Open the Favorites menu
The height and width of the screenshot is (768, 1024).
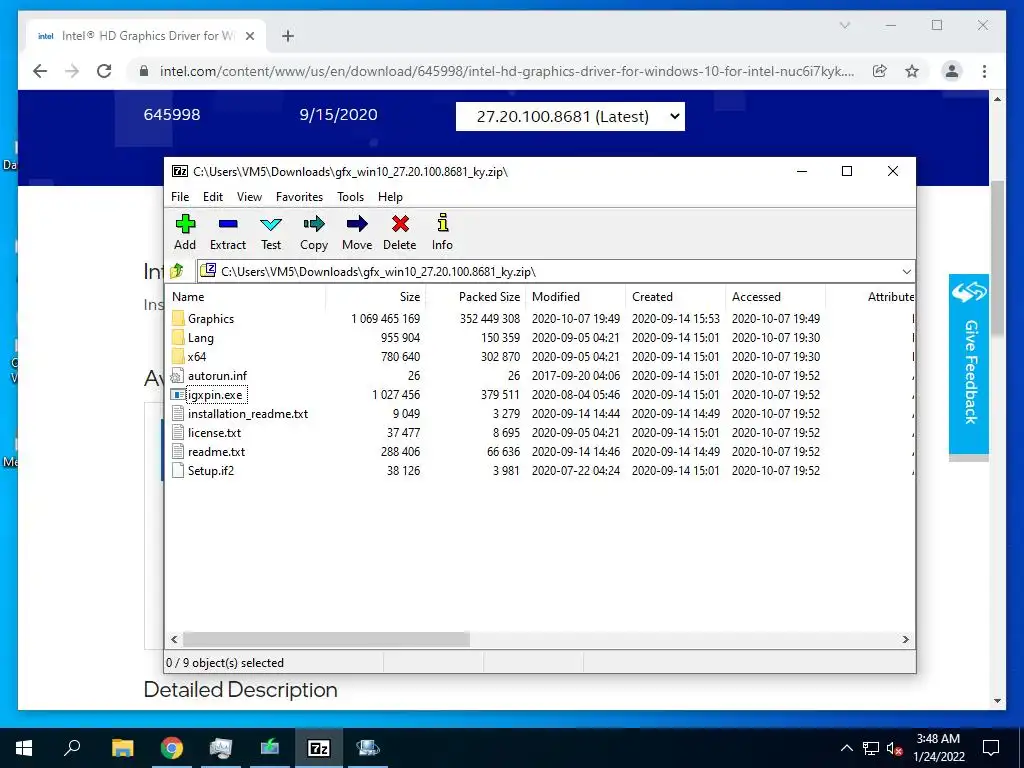(x=299, y=197)
